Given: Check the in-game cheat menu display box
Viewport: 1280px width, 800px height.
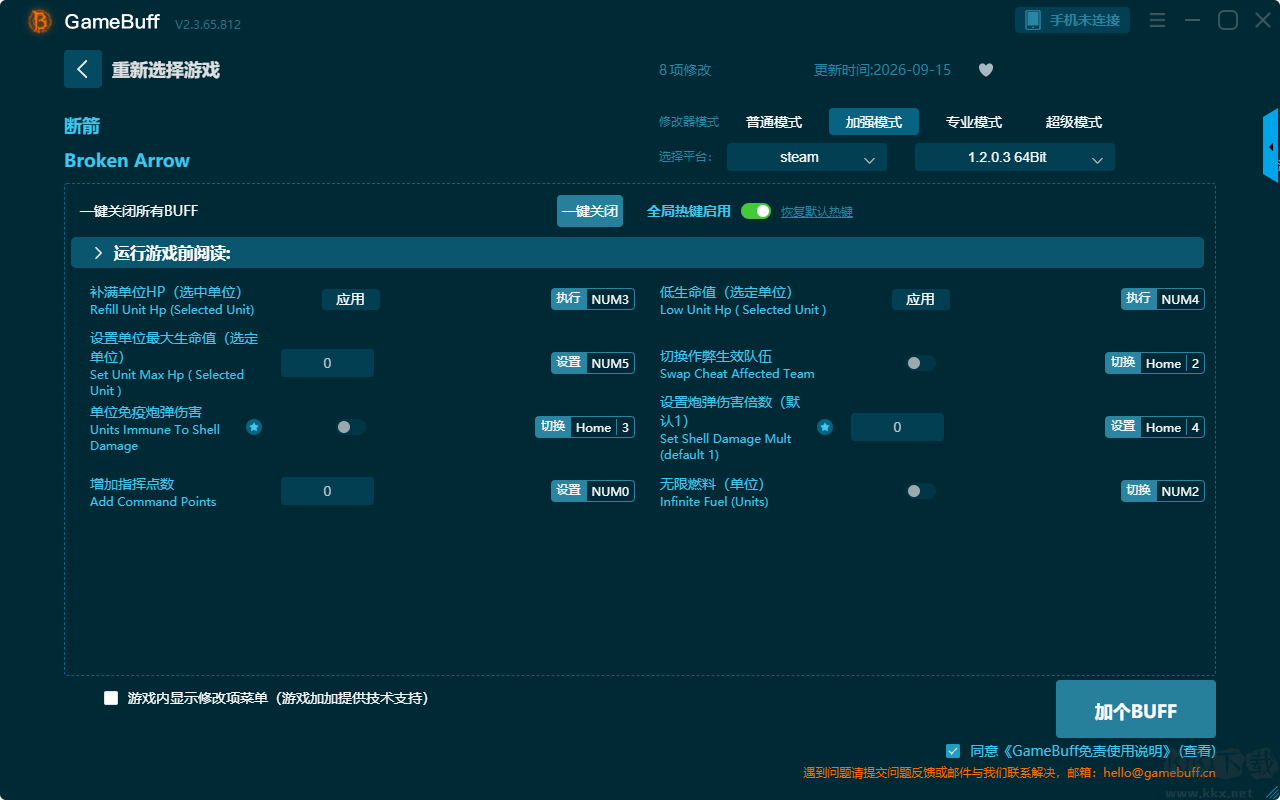Looking at the screenshot, I should 111,698.
